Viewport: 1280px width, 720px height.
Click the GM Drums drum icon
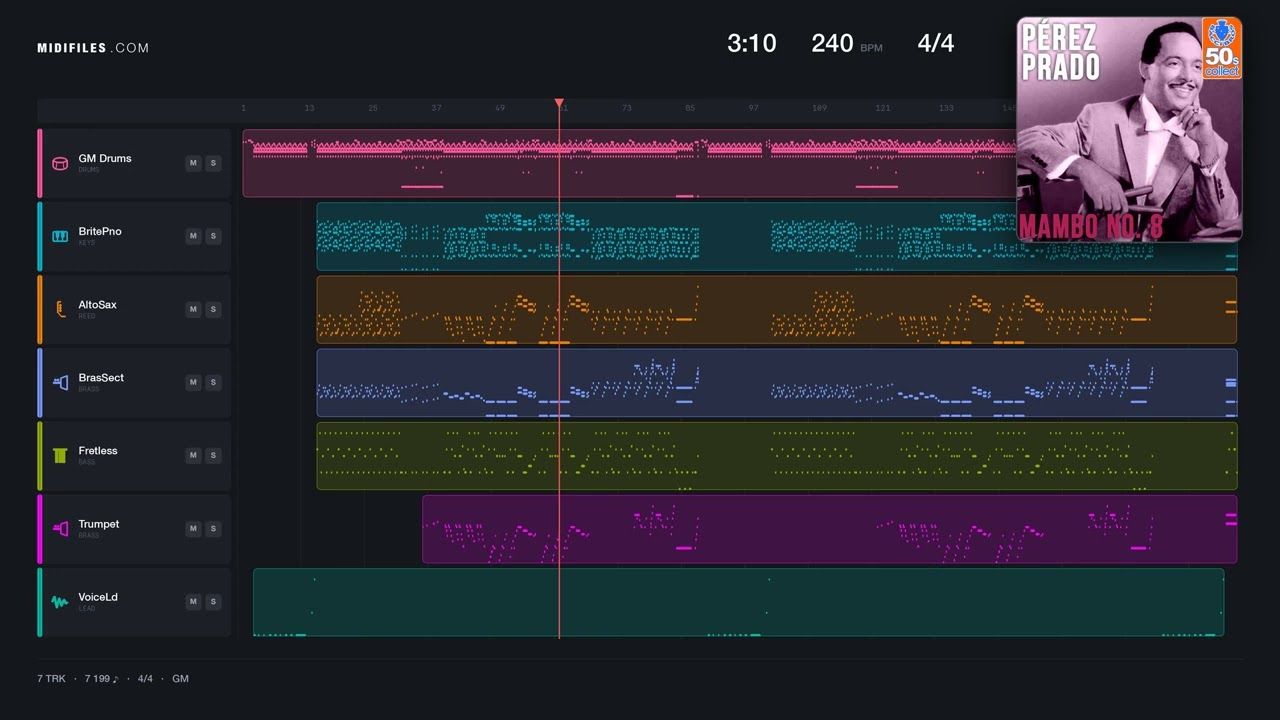pos(60,163)
